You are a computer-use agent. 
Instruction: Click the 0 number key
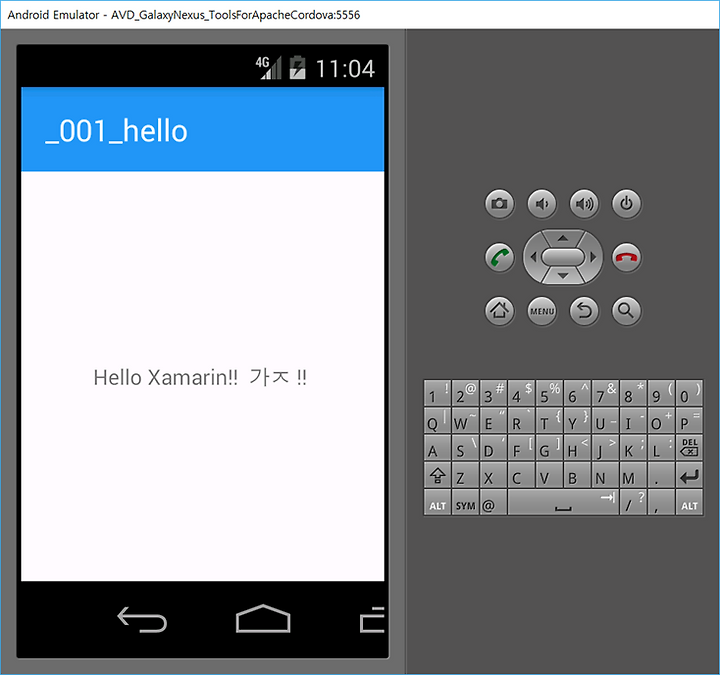tap(689, 393)
